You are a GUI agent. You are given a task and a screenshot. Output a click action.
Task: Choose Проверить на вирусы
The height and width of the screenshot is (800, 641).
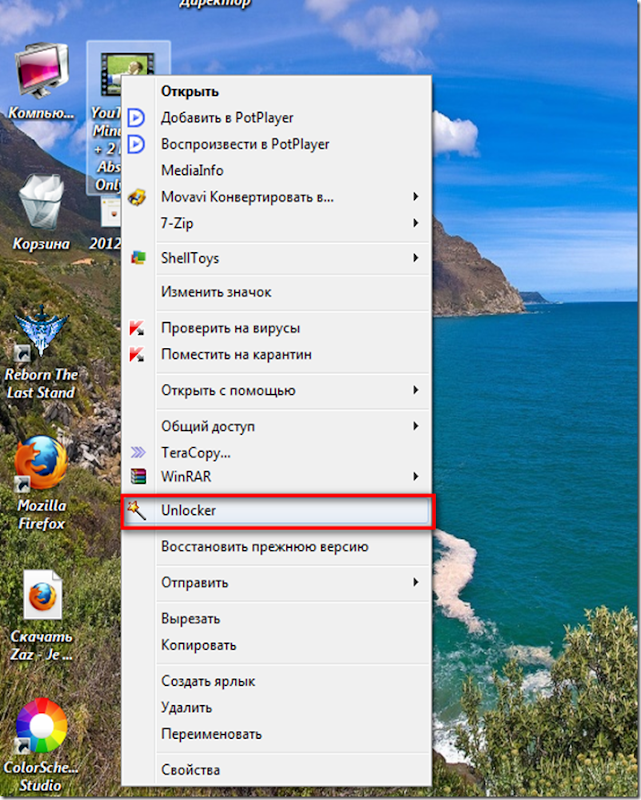pos(276,328)
